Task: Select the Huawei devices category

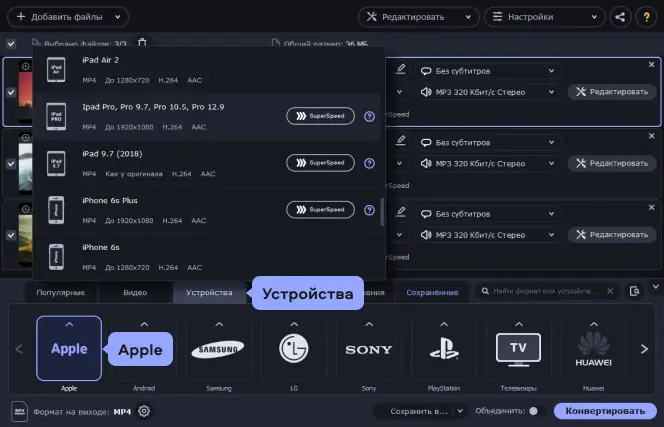Action: [594, 349]
